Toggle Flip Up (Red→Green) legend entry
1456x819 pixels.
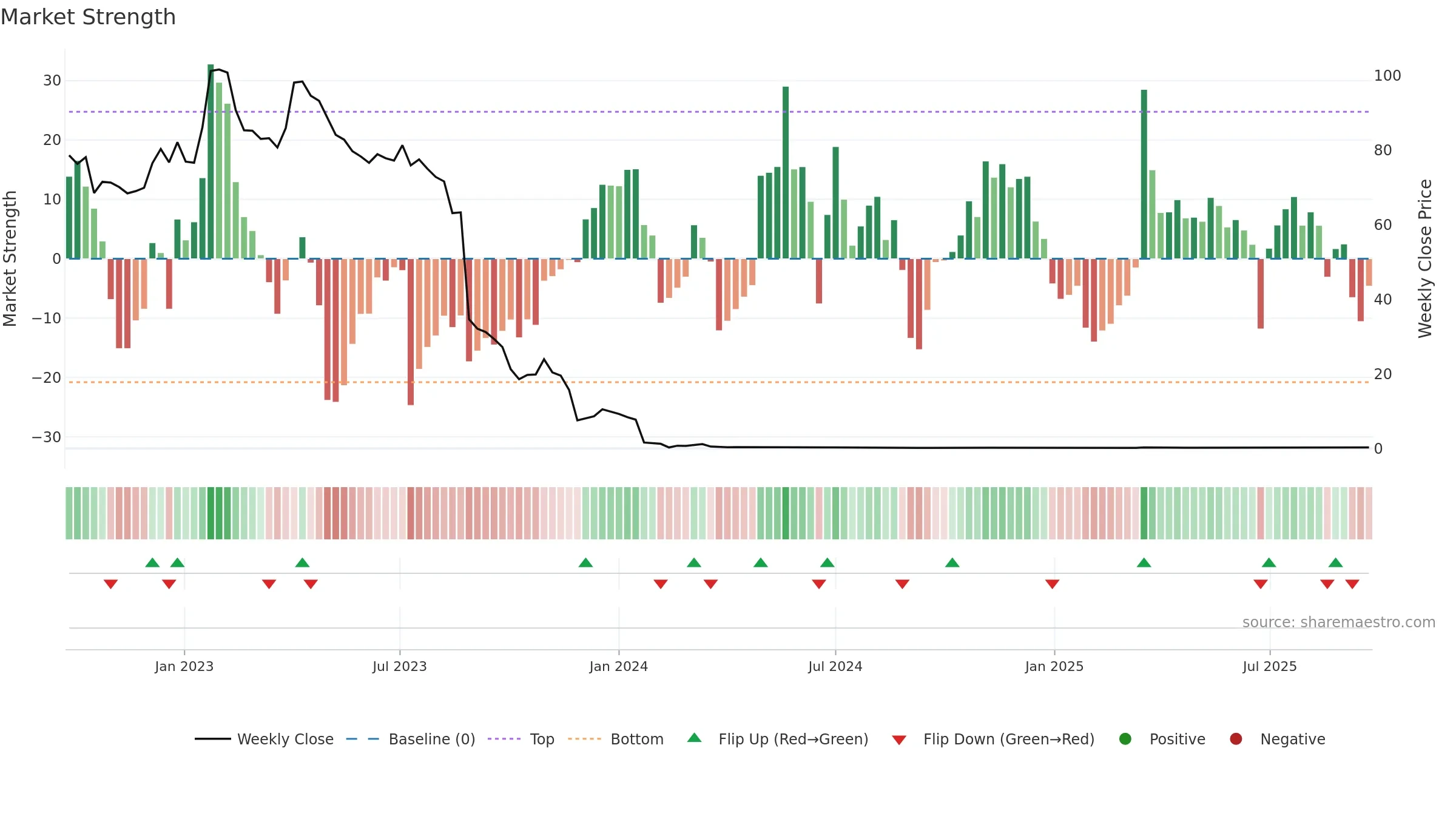click(x=778, y=739)
